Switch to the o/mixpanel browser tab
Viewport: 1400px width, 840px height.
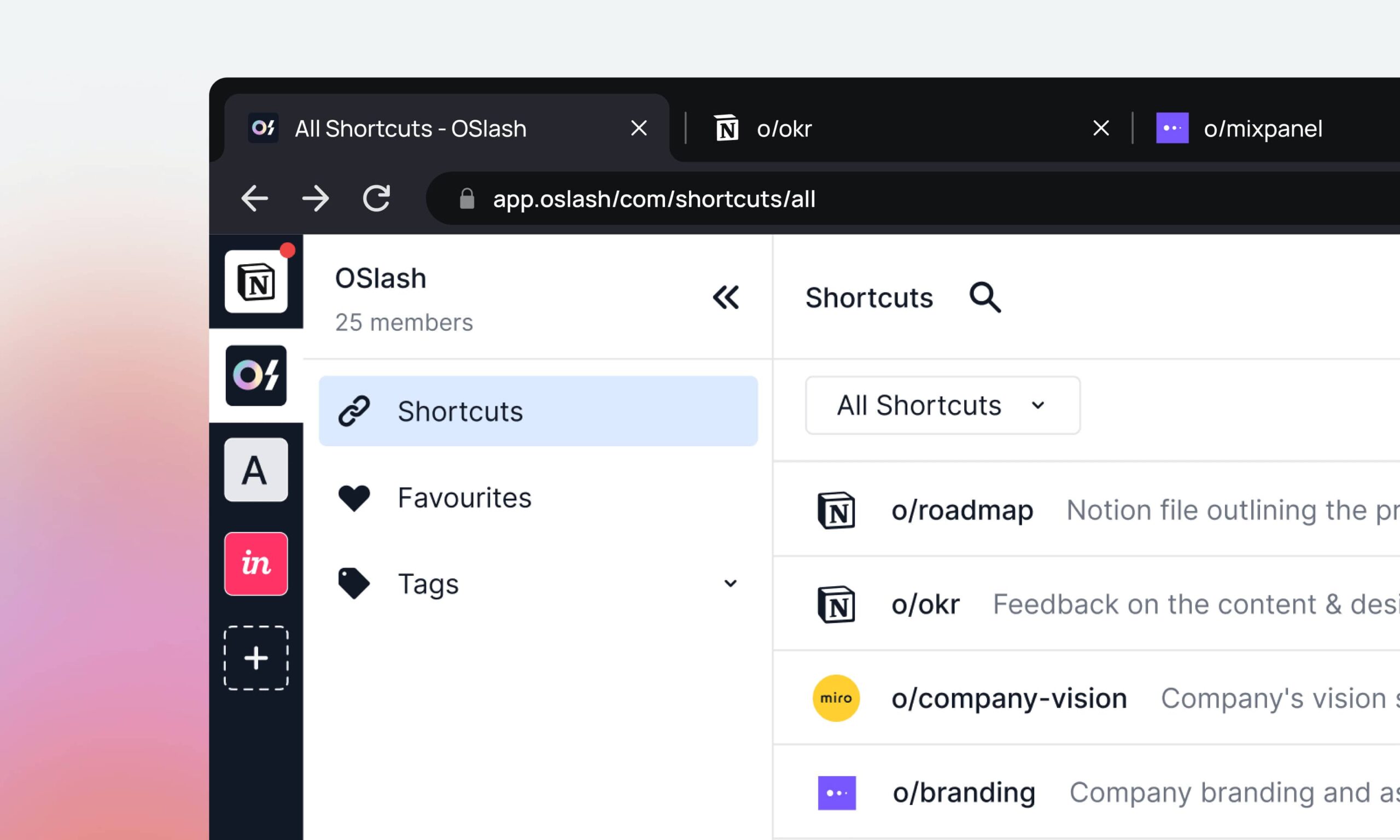(x=1268, y=128)
